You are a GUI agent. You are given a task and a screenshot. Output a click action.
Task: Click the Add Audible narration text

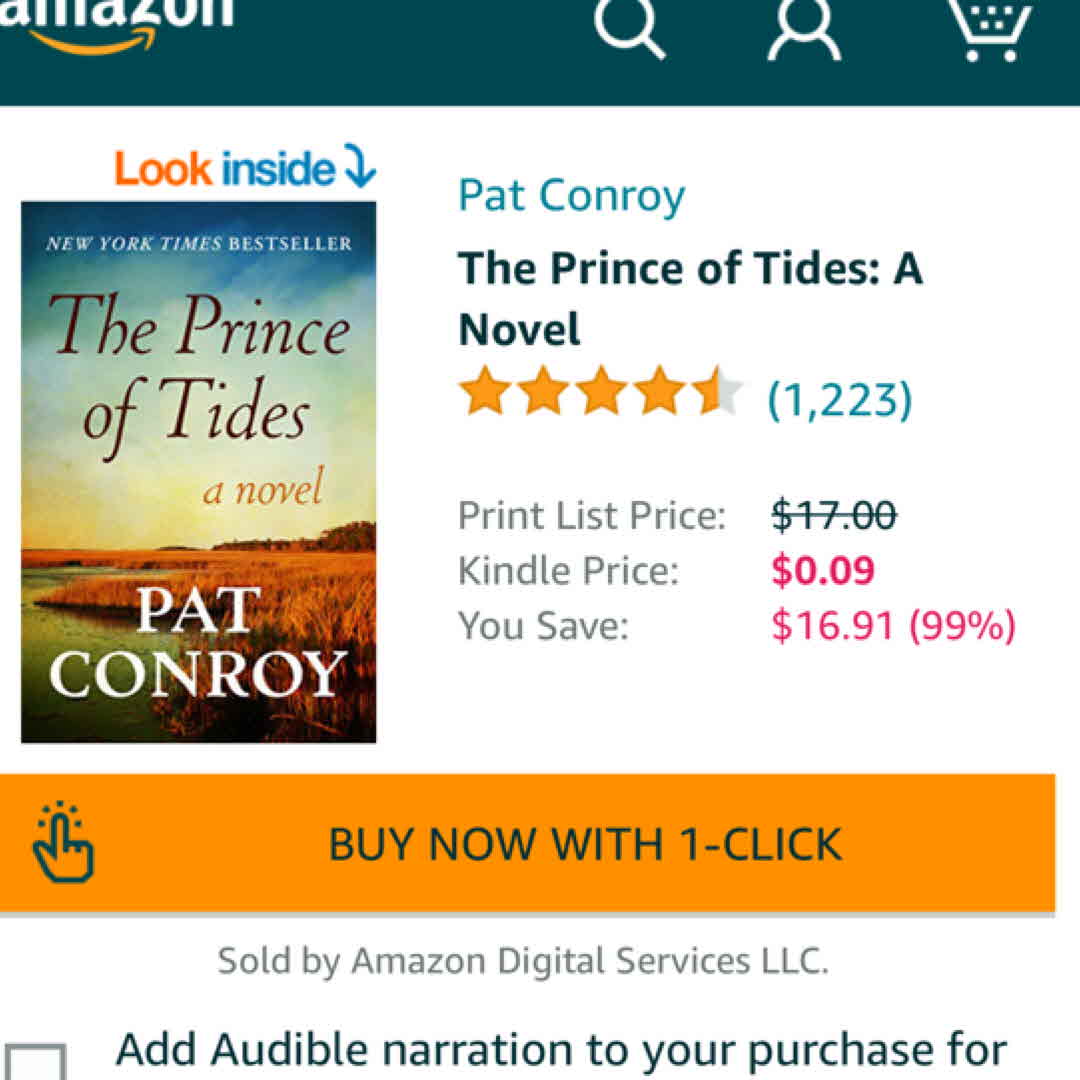pos(561,1051)
